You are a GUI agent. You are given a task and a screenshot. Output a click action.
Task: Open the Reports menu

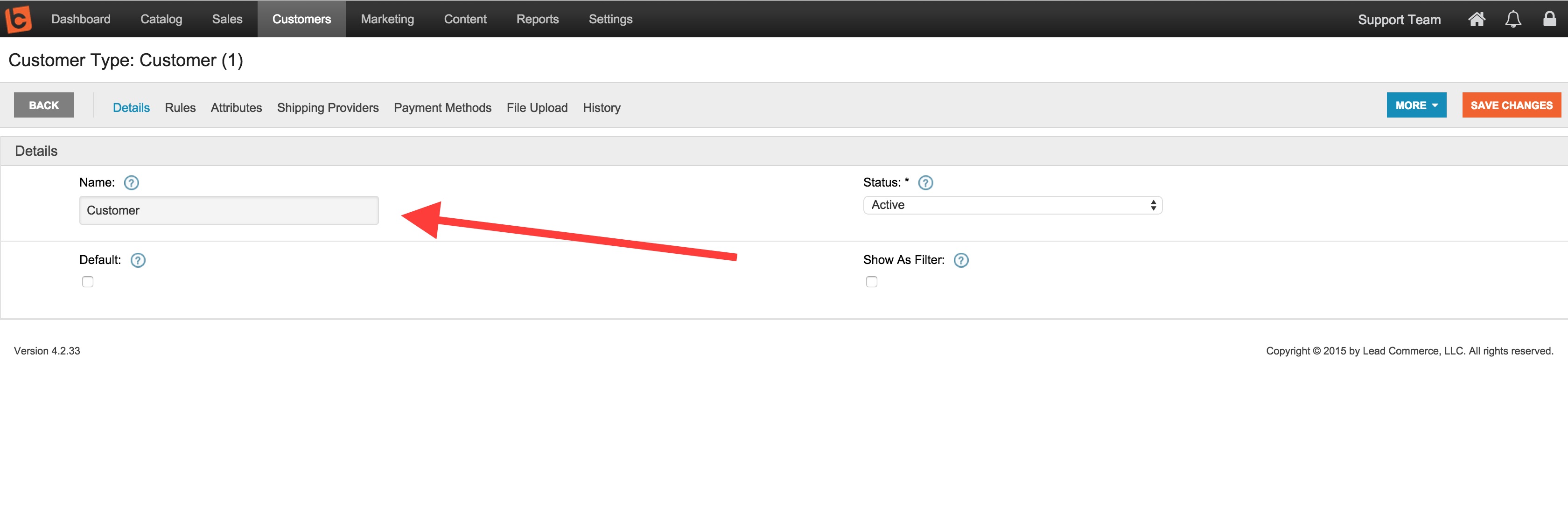click(538, 19)
